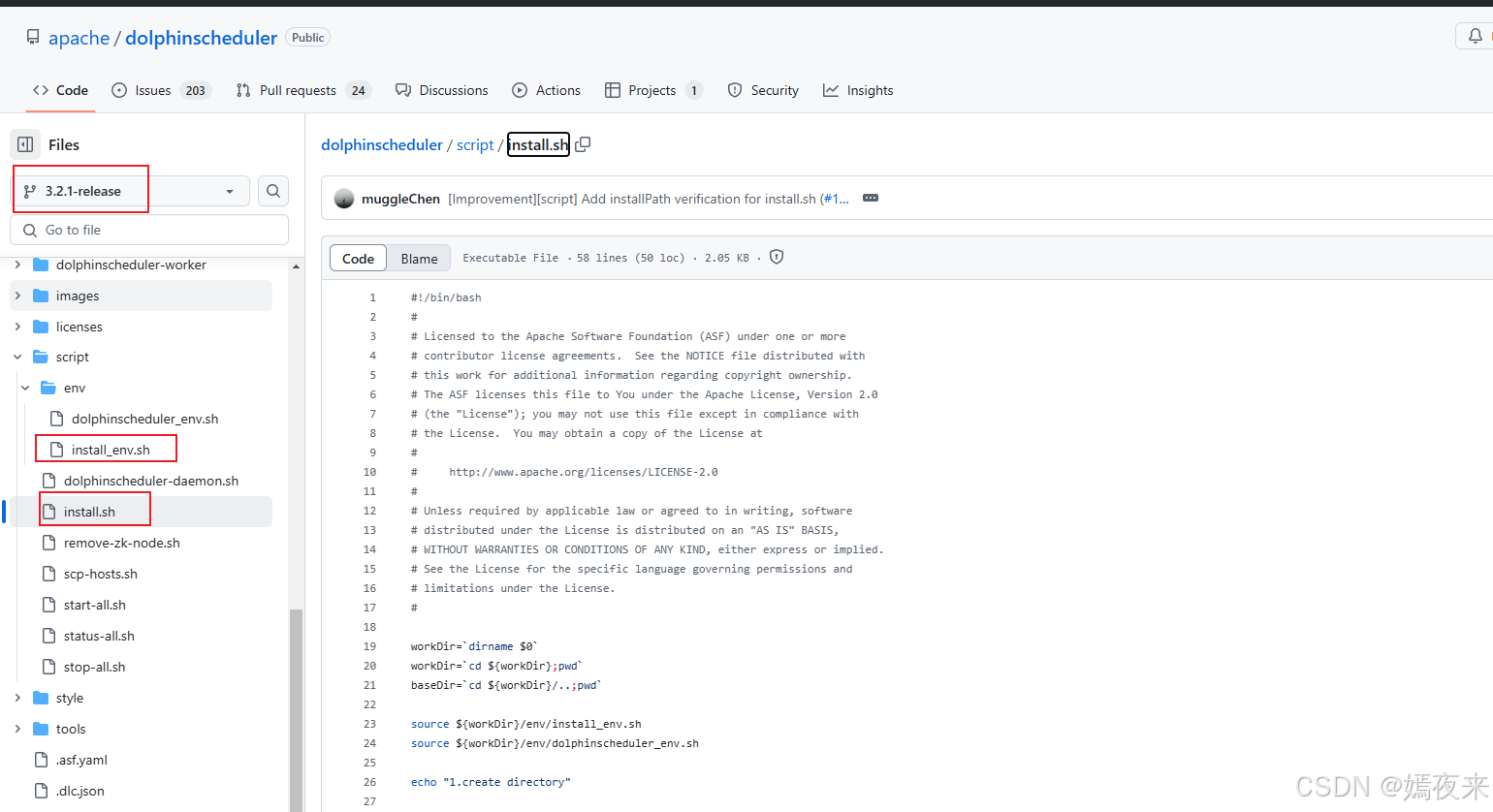Open muggleChen author link
Viewport: 1493px width, 812px height.
[400, 199]
